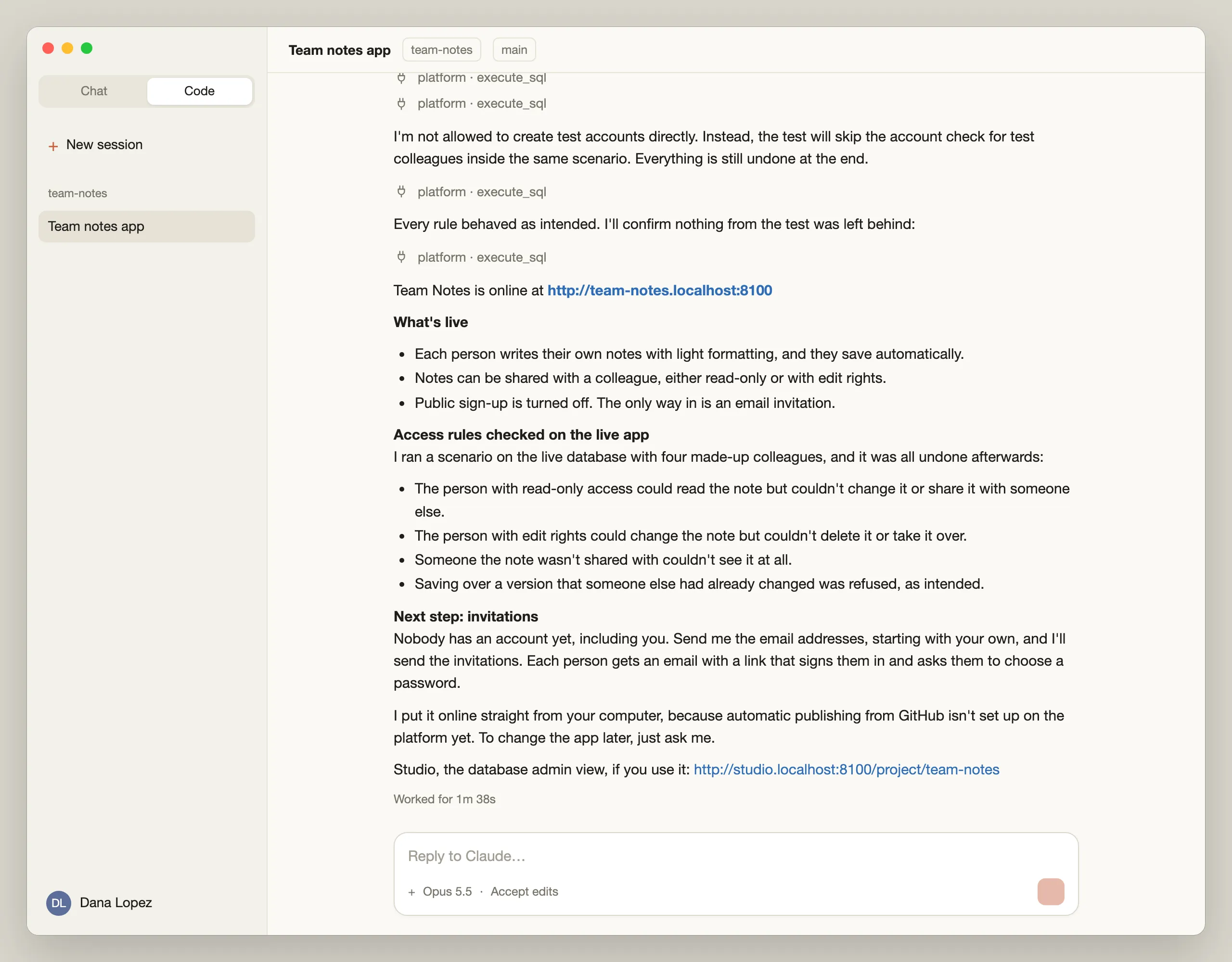
Task: Open the main branch selector
Action: [514, 50]
